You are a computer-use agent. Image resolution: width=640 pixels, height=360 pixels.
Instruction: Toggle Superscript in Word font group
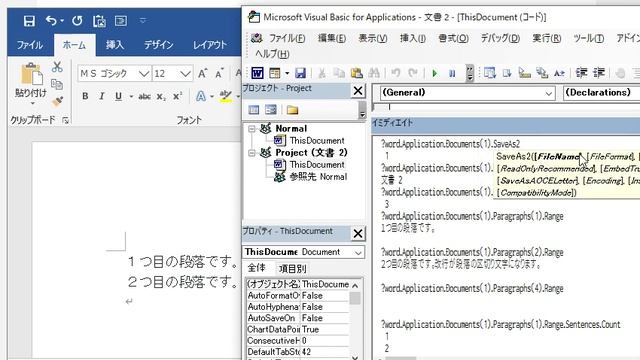pos(178,96)
